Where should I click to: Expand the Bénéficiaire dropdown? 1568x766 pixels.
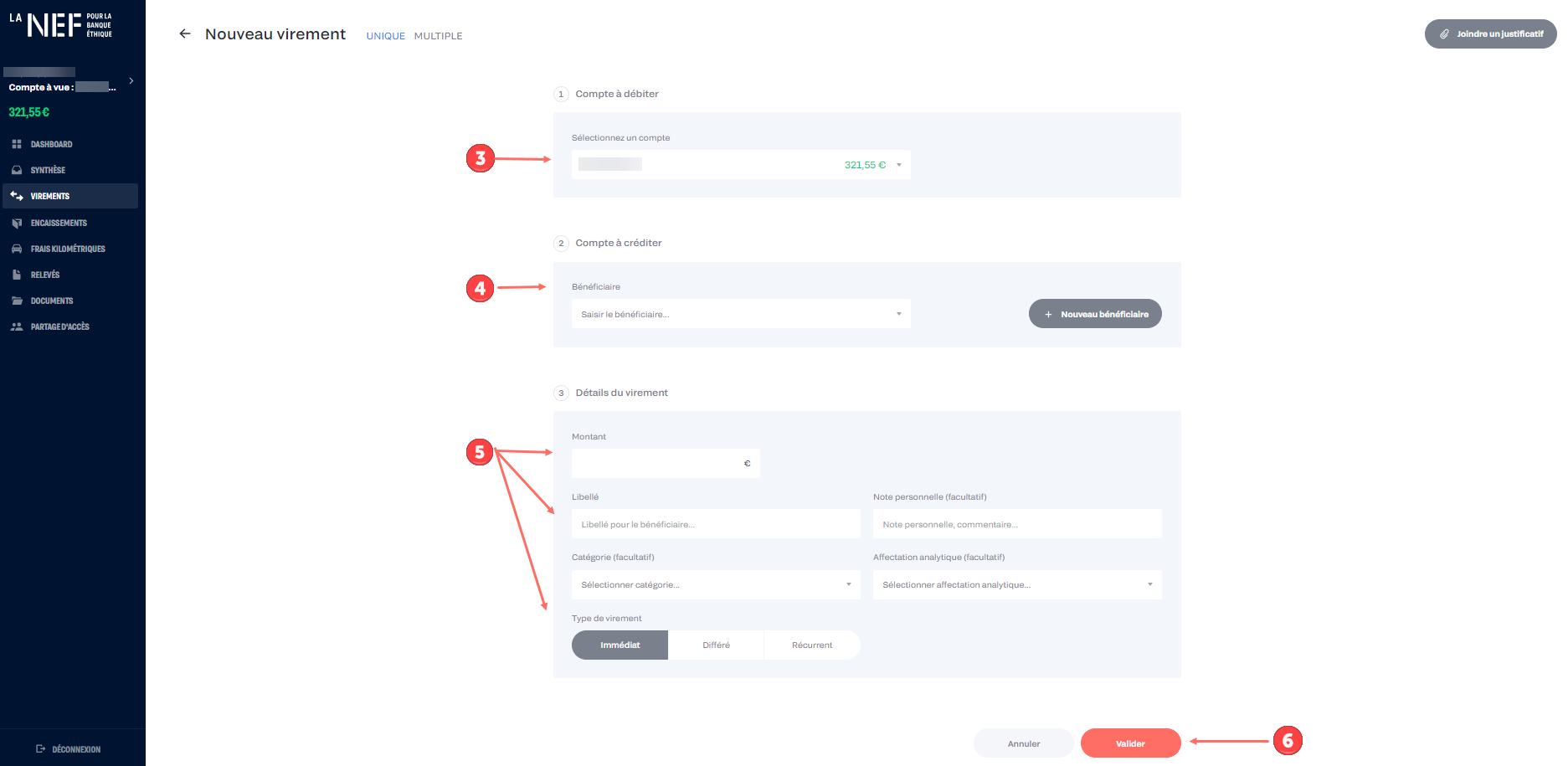[x=741, y=314]
